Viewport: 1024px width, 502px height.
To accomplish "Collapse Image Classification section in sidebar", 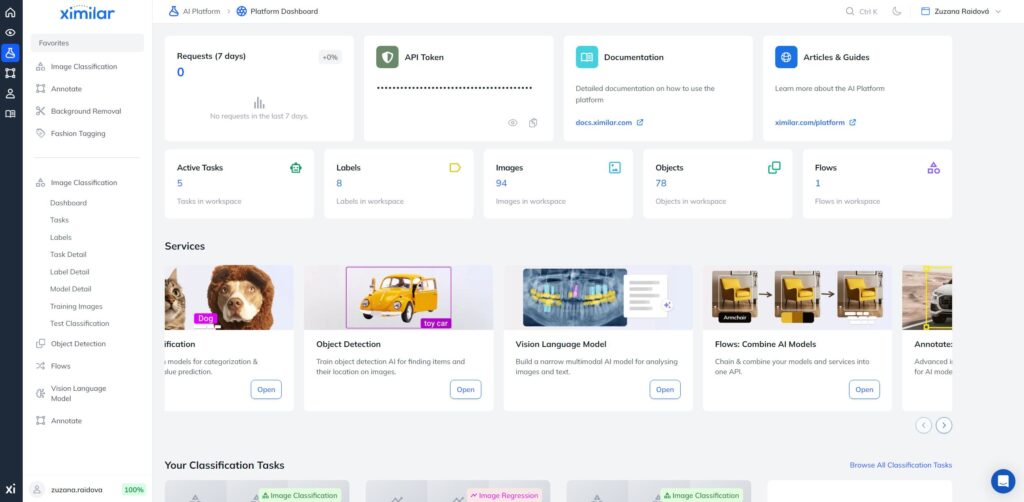I will [84, 183].
